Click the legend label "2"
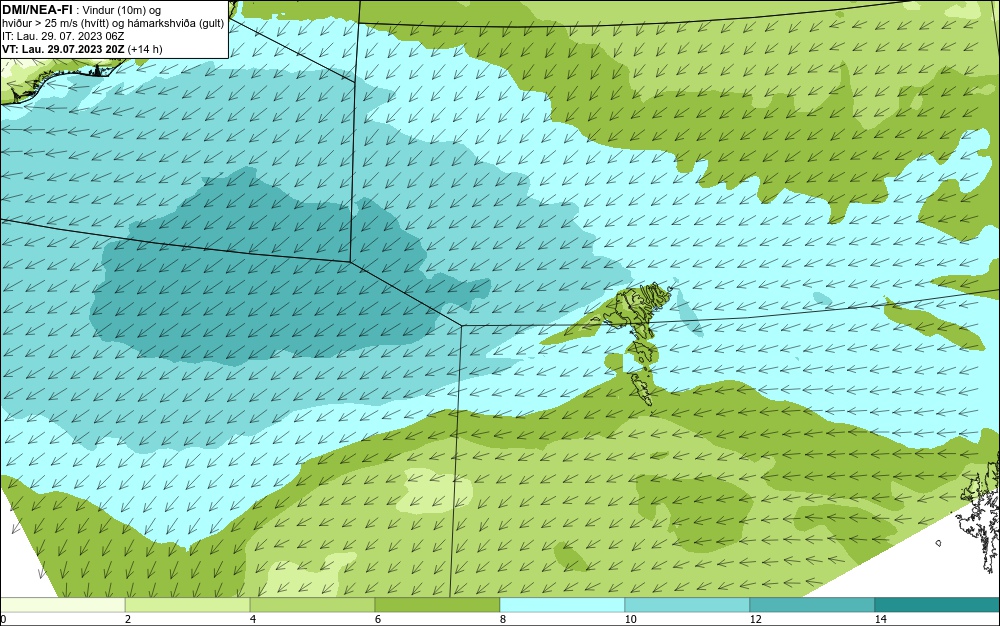1000x626 pixels. click(x=128, y=619)
